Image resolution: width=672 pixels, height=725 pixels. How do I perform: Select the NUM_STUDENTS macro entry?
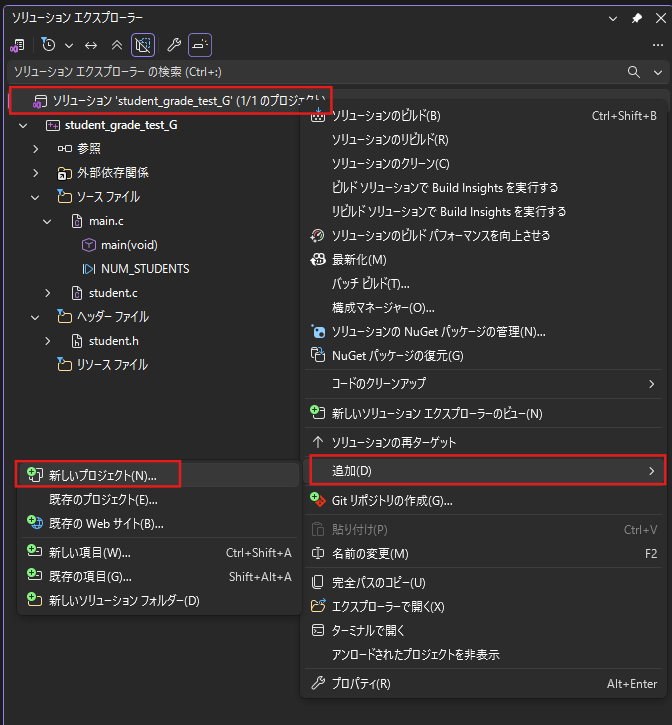point(145,269)
